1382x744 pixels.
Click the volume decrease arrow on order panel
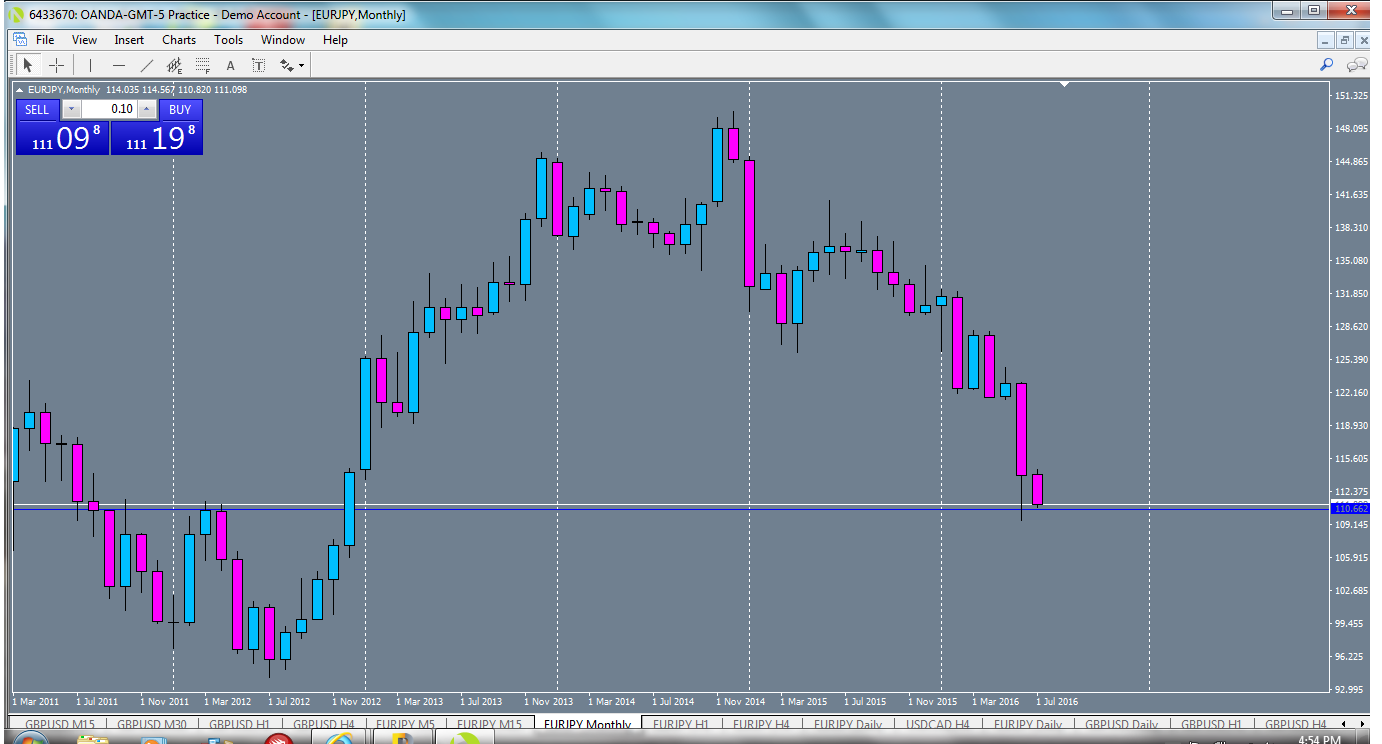71,109
